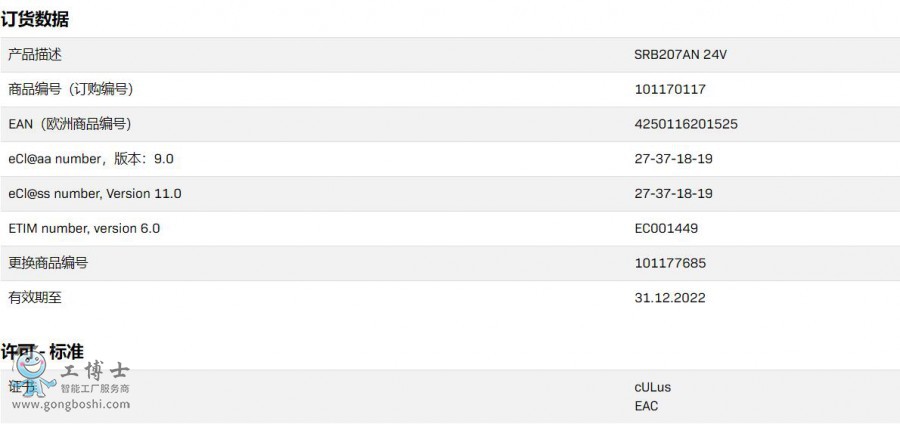Click the SRB207AN 24V product description value
Viewport: 900px width, 424px height.
(680, 55)
